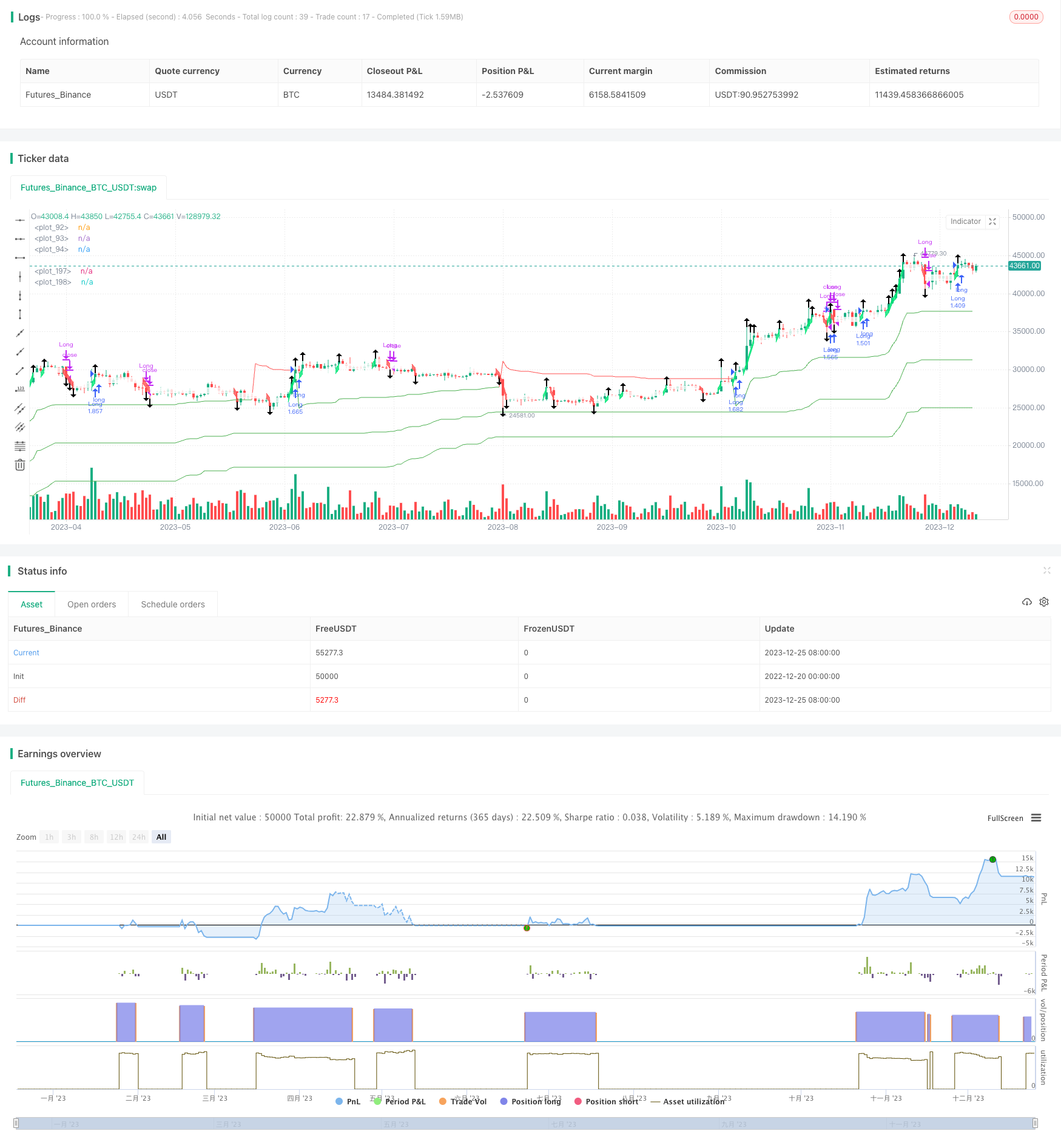Image resolution: width=1061 pixels, height=1148 pixels.
Task: Select the horizontal line drawing tool
Action: point(20,220)
